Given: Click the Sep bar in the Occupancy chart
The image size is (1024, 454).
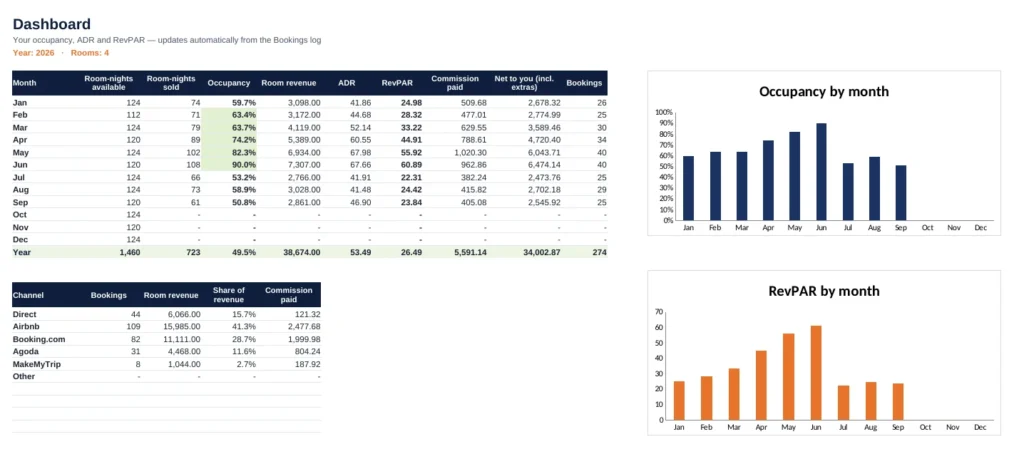Looking at the screenshot, I should (x=901, y=193).
